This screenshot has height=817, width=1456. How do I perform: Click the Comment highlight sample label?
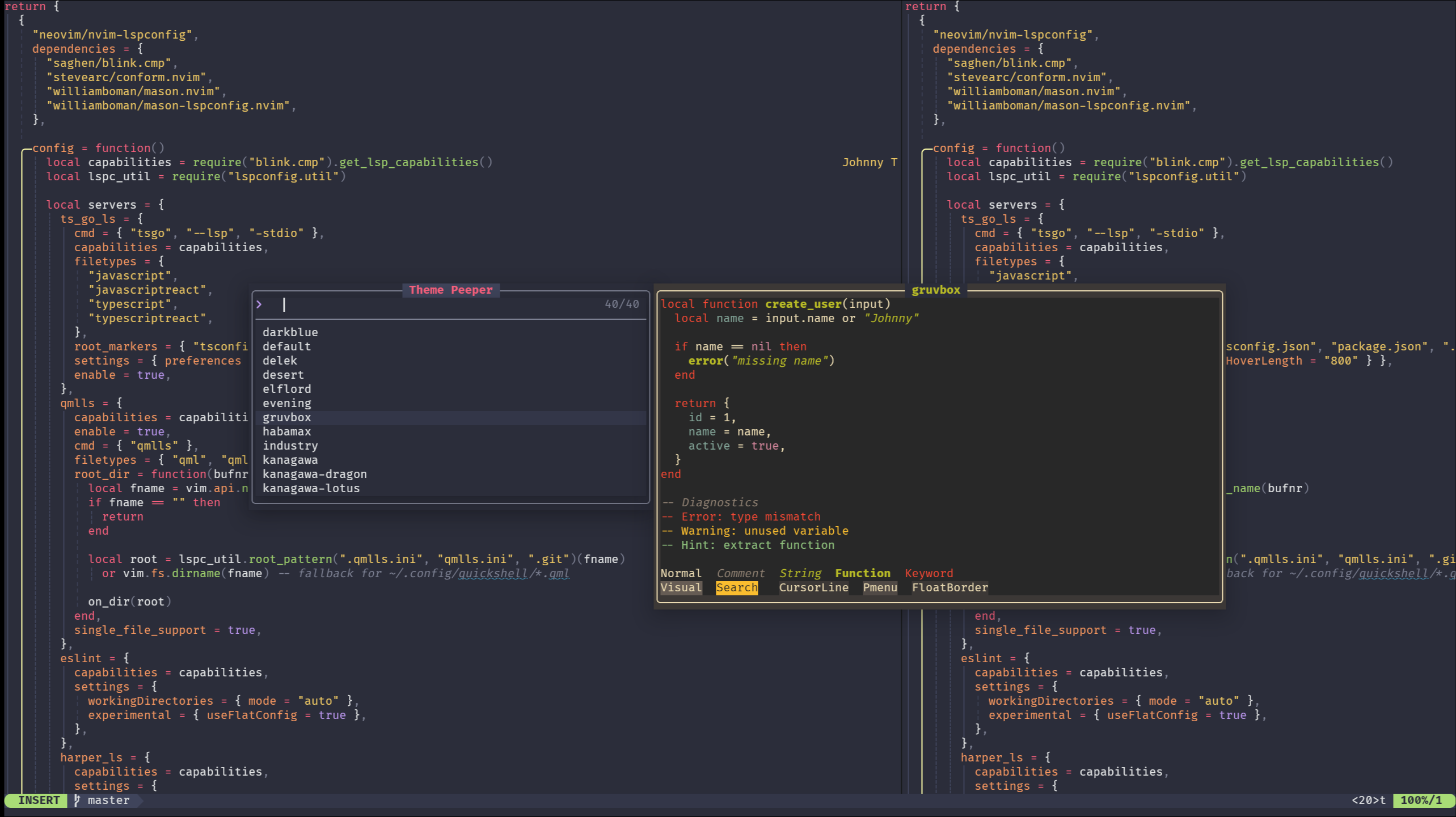pyautogui.click(x=740, y=573)
